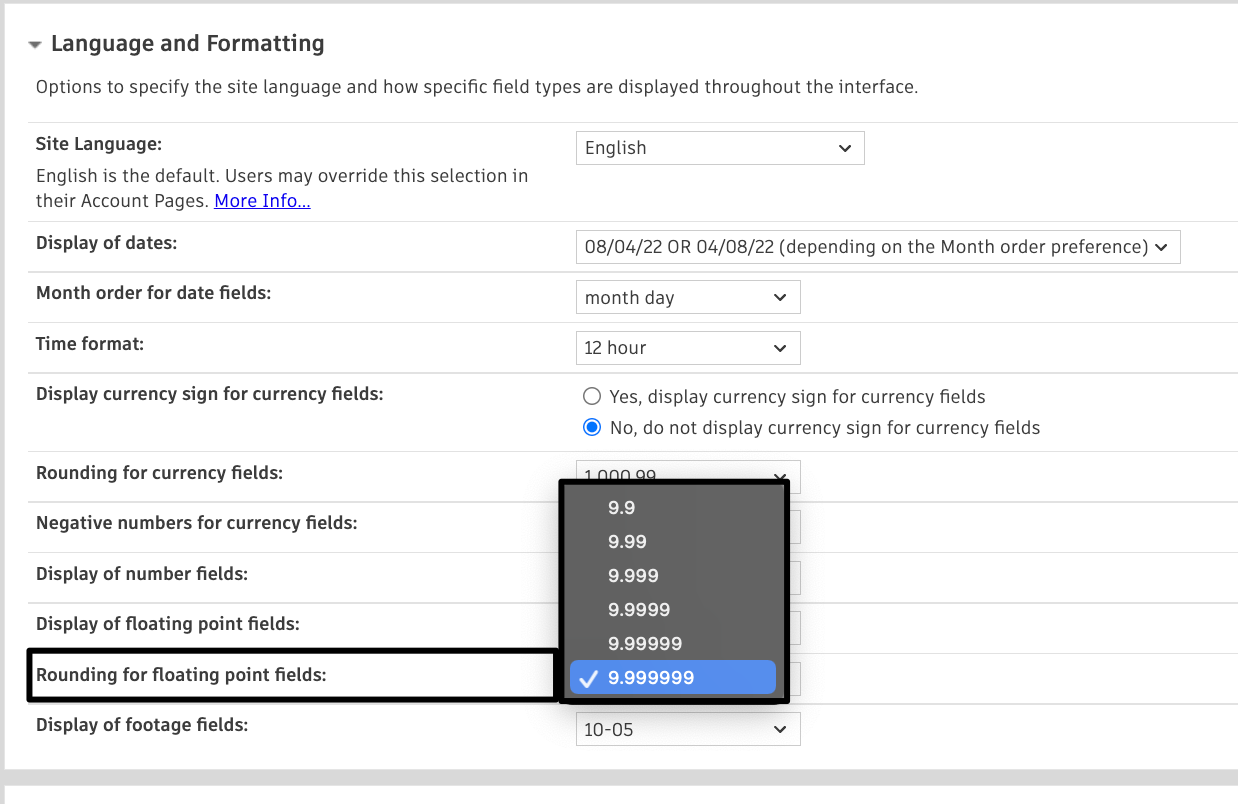
Task: Choose 9.9 rounding option
Action: coord(622,508)
